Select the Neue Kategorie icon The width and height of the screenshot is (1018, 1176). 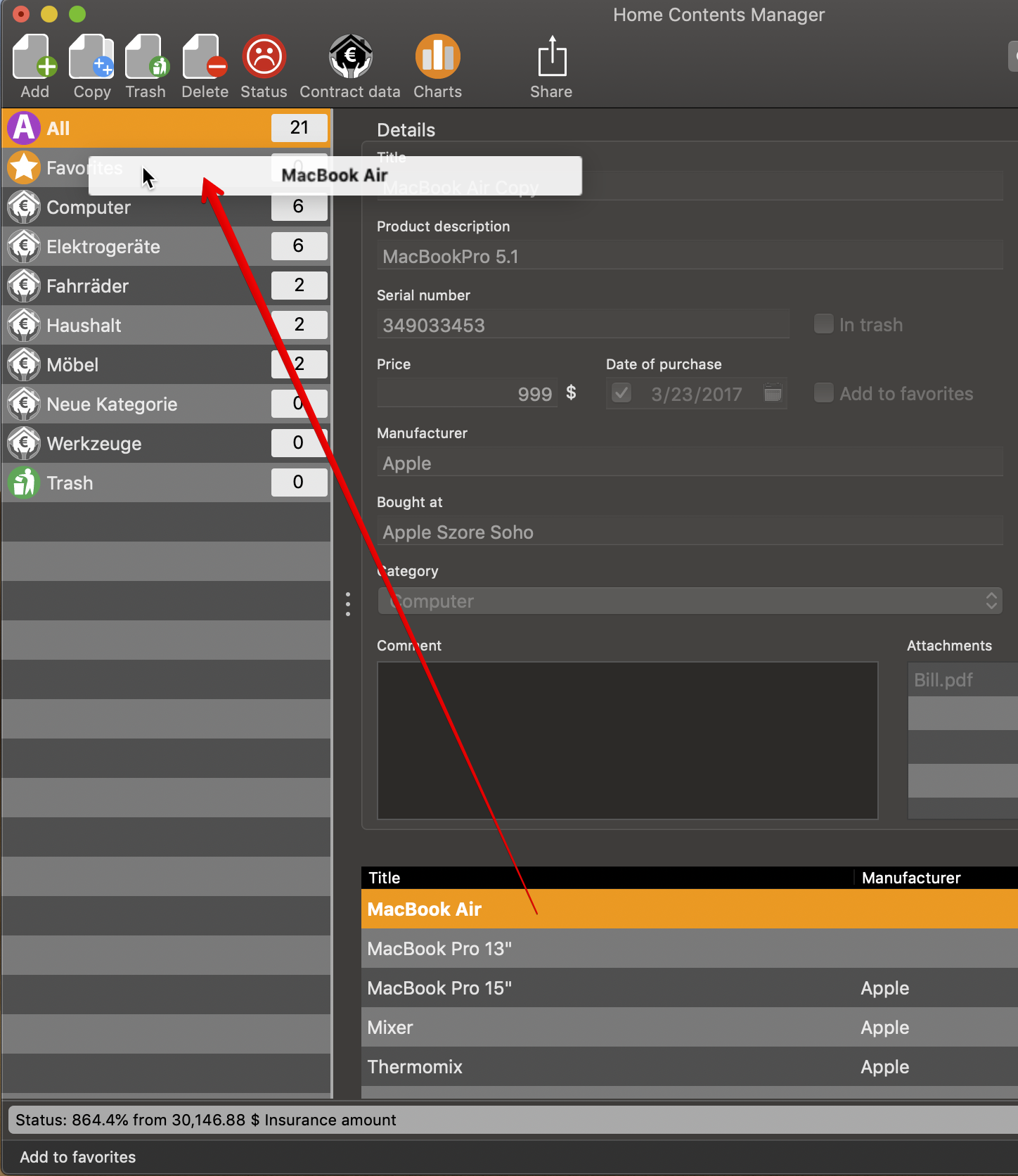pyautogui.click(x=24, y=404)
